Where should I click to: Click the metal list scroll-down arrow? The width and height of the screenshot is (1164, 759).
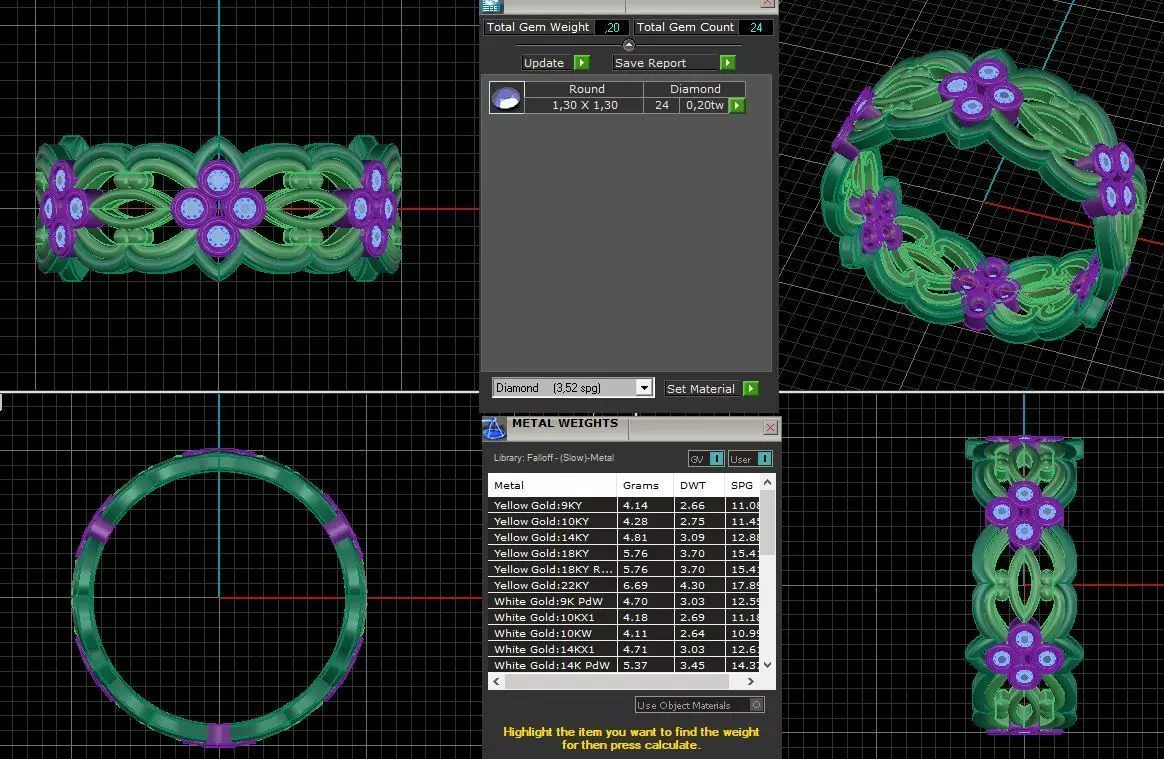click(x=768, y=665)
